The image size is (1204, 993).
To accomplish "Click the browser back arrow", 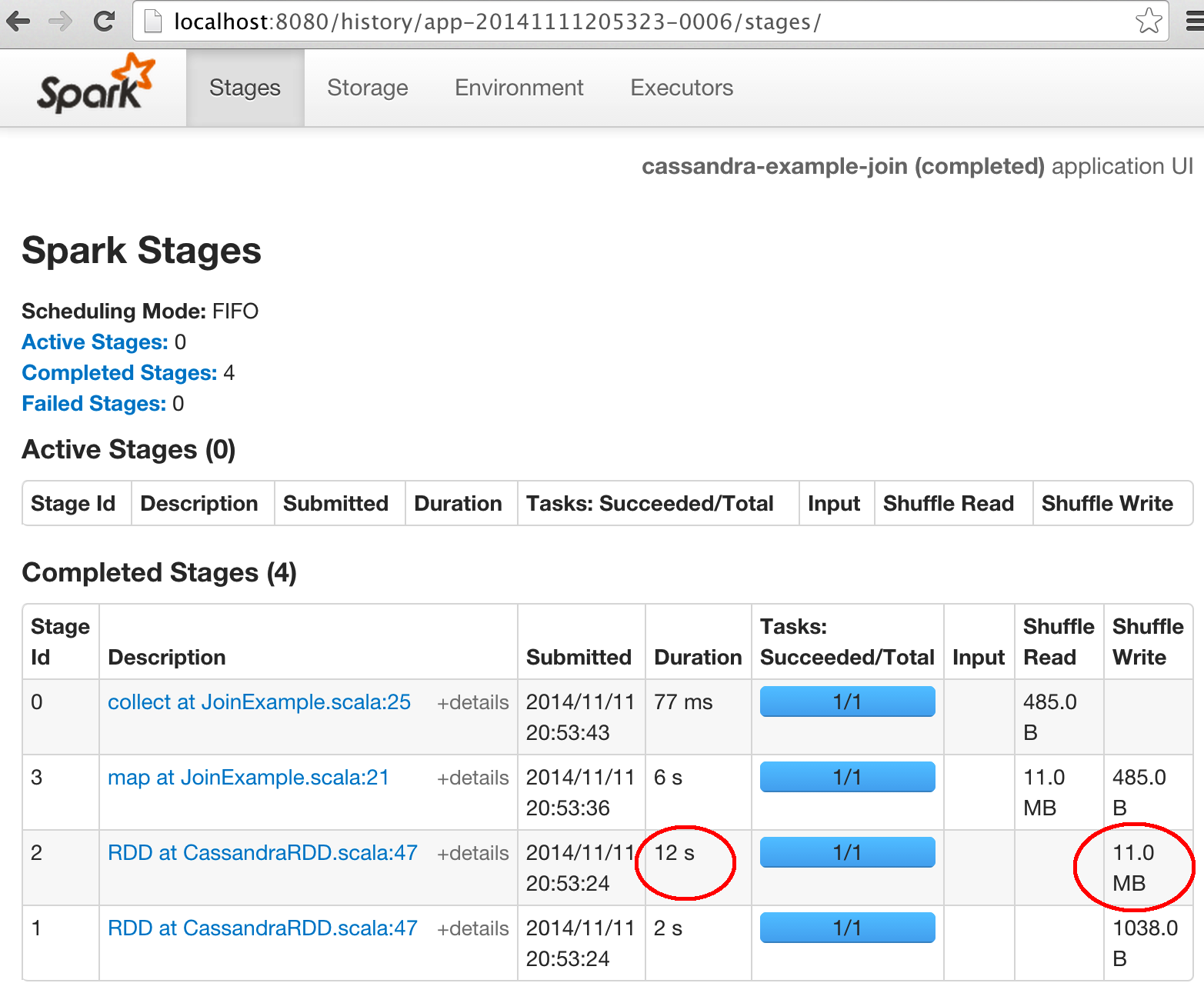I will click(18, 21).
